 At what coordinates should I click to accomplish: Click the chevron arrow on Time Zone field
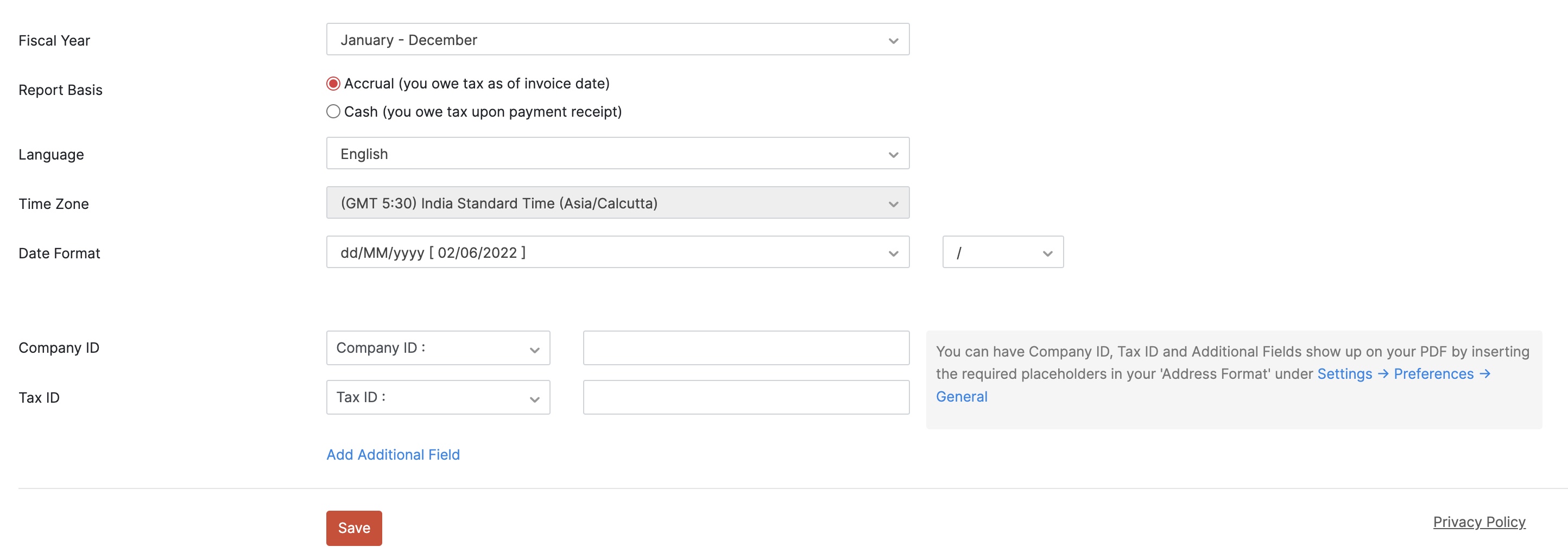(893, 204)
